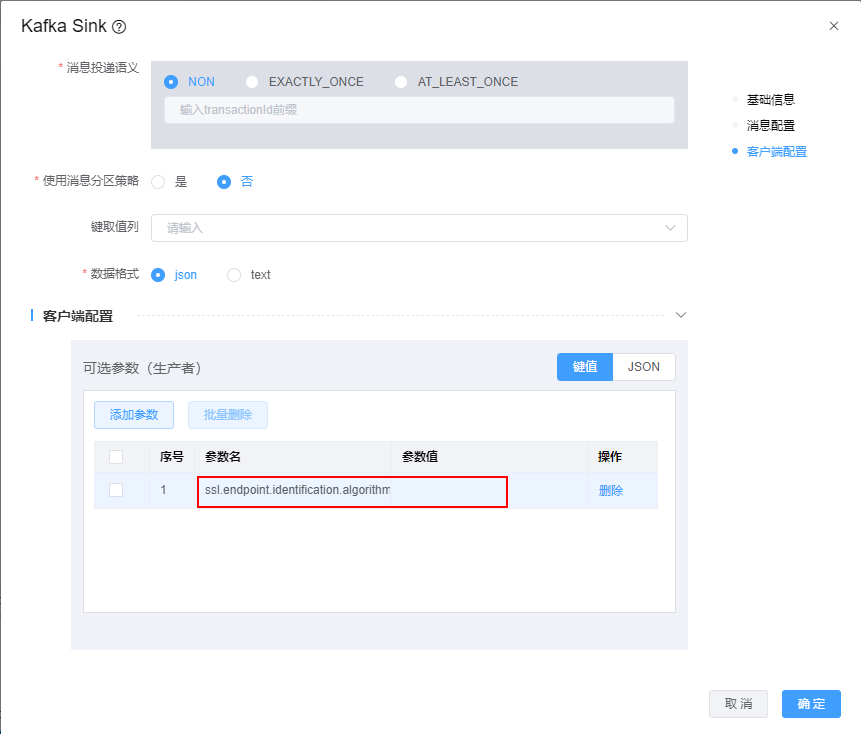Switch to the 键值 tab
The image size is (861, 734).
point(585,367)
